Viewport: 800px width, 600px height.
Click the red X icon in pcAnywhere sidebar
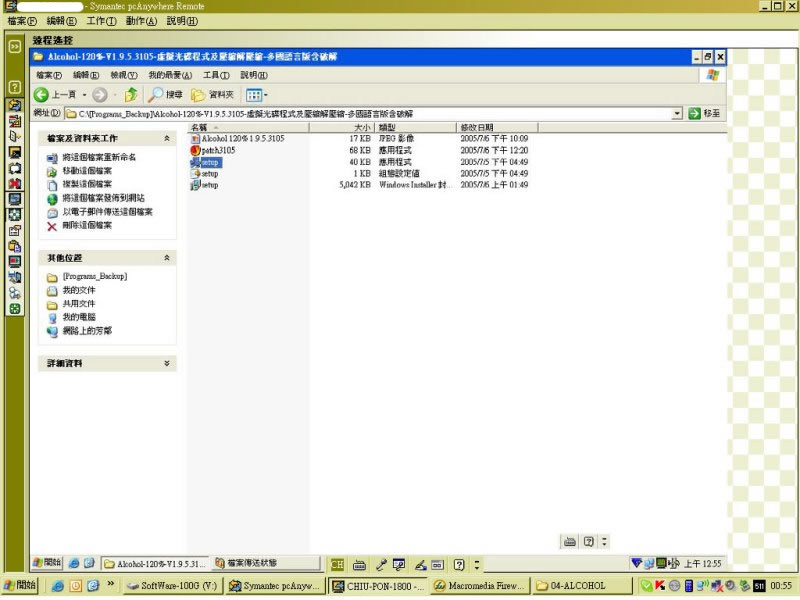(15, 183)
